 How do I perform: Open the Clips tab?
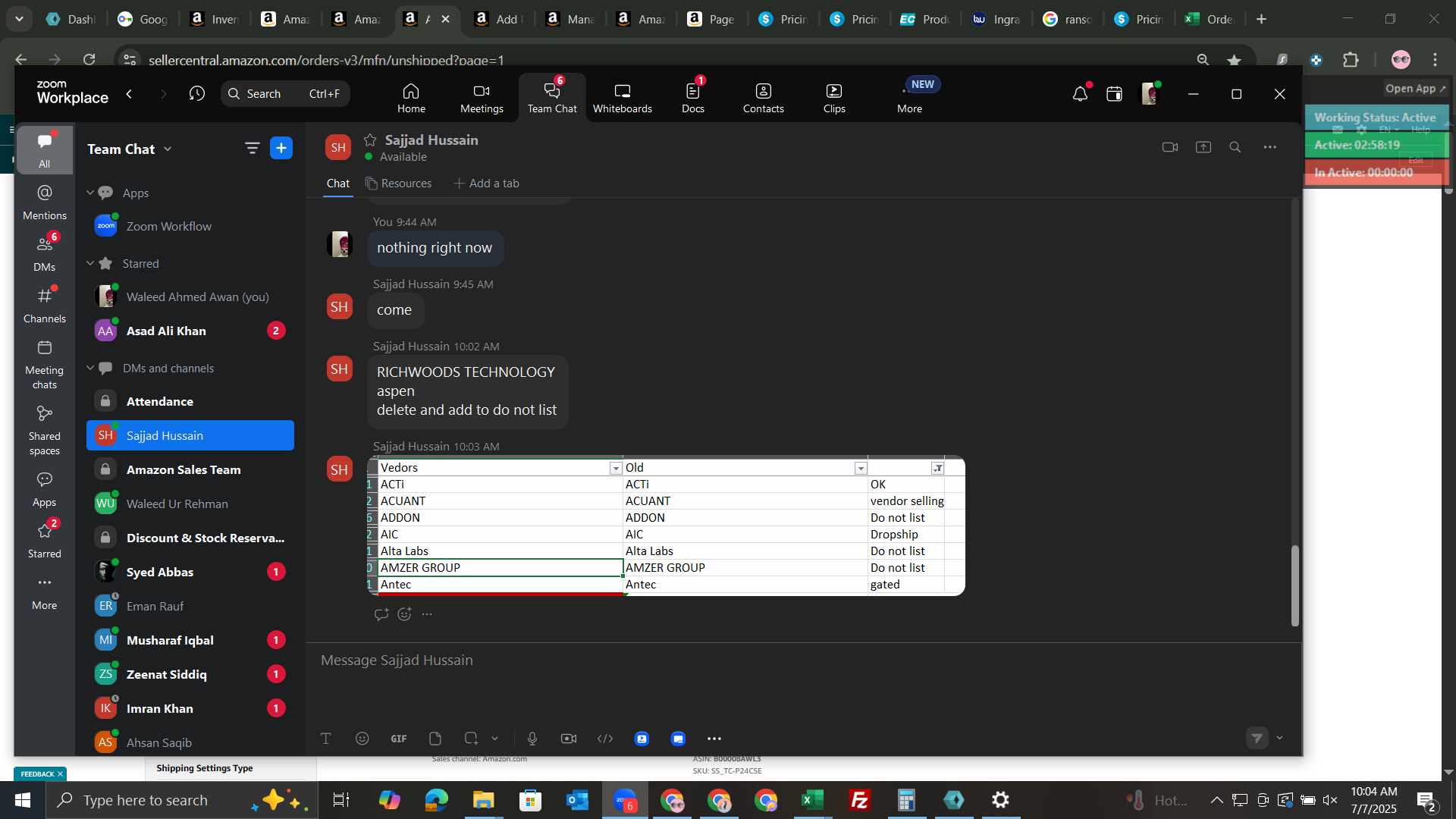click(834, 98)
